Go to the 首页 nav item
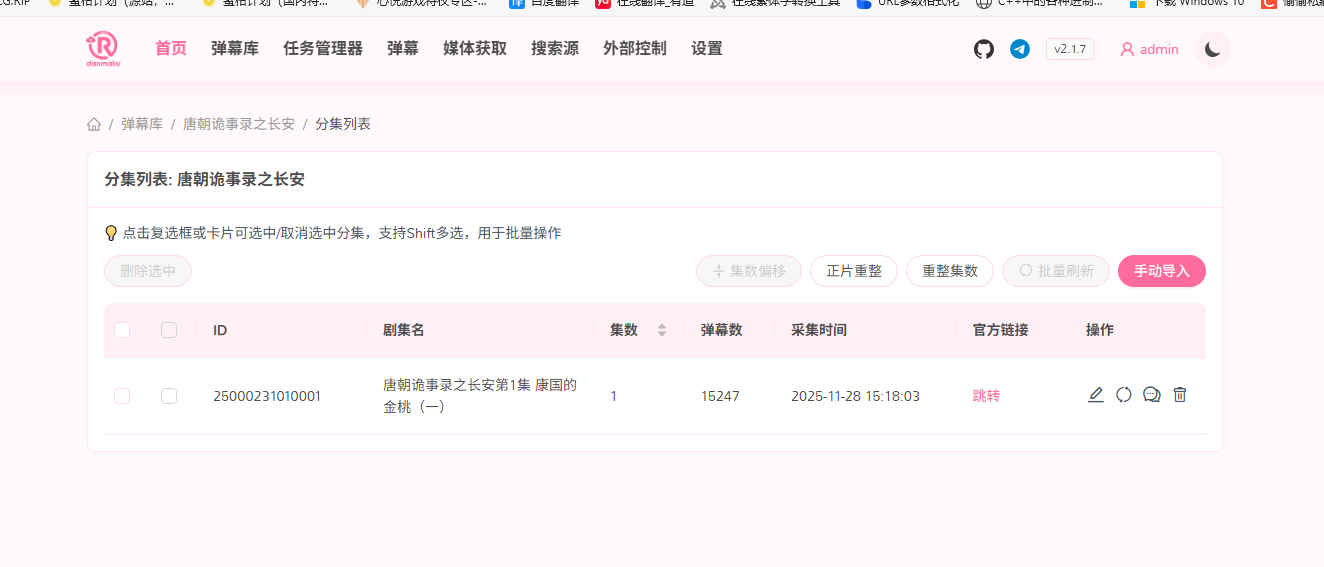This screenshot has height=567, width=1324. pyautogui.click(x=171, y=48)
